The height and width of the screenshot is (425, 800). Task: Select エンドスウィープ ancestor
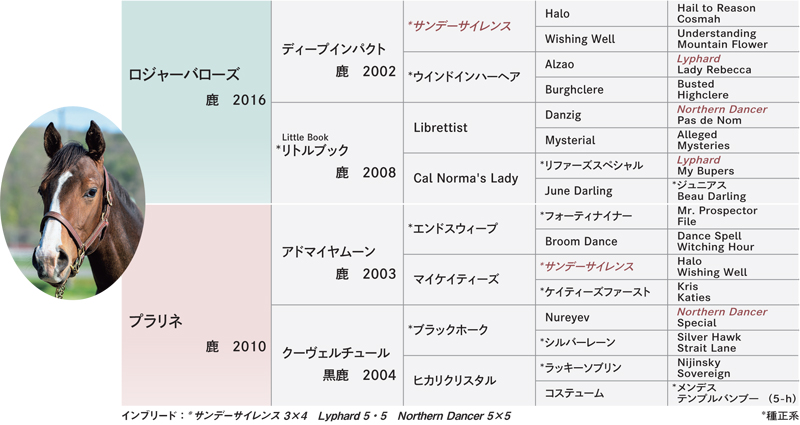(453, 229)
